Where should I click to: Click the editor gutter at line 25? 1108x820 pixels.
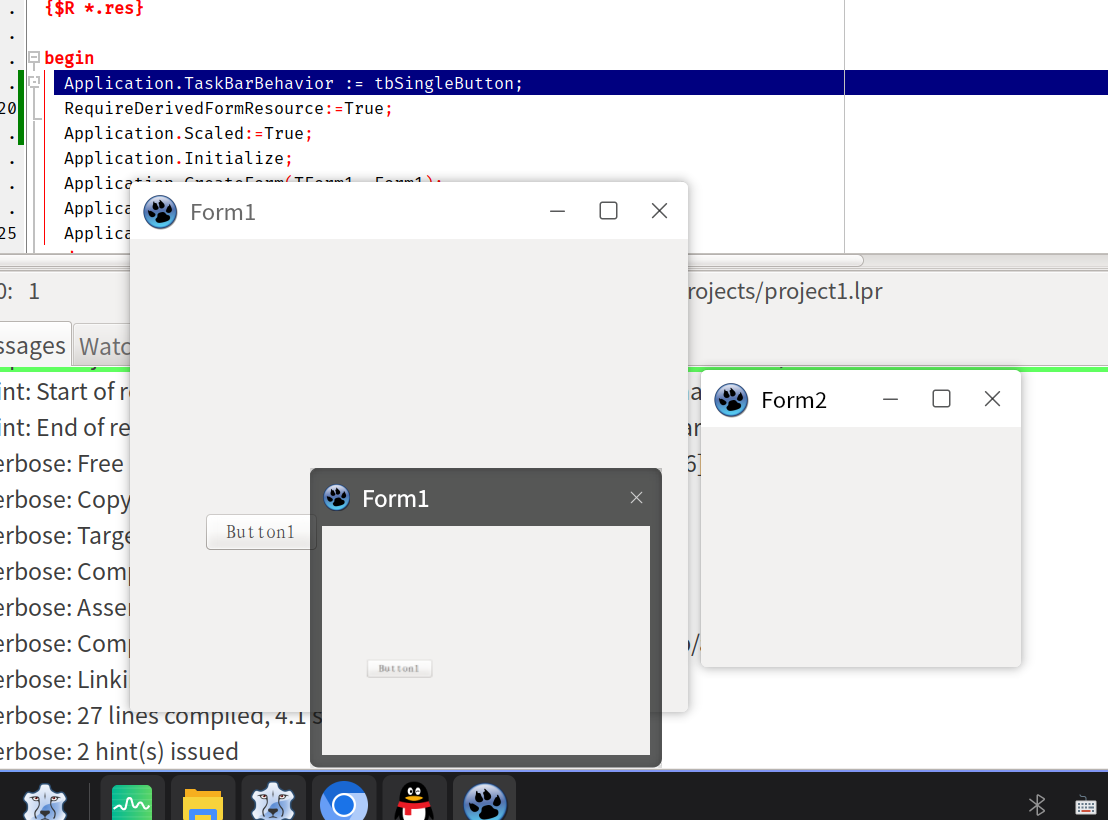[8, 233]
